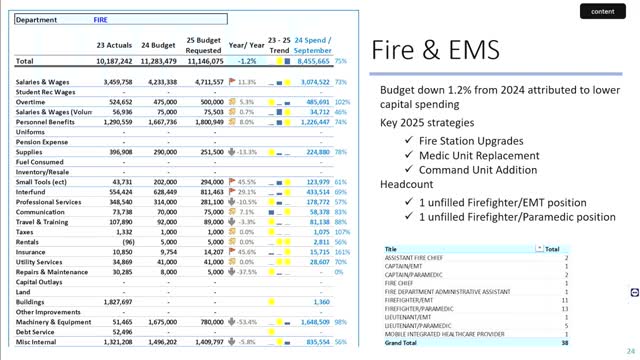Click the Overtime spend value 485,691
Screen dimensions: 640x360
318,102
